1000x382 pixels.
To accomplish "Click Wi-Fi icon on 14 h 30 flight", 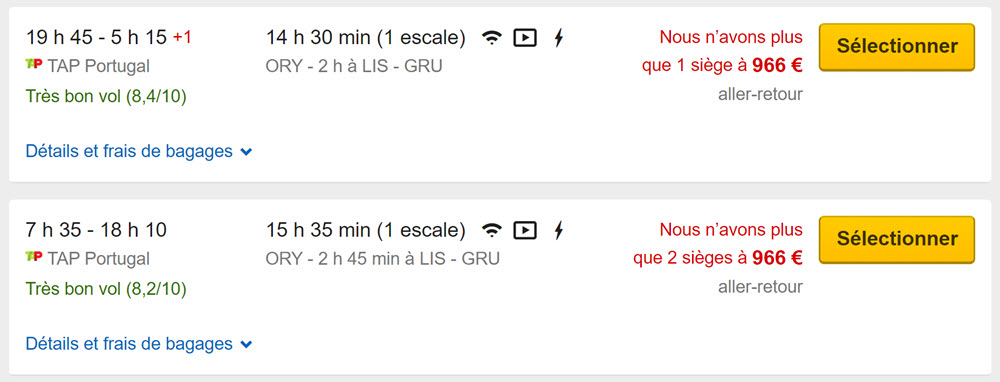I will tap(491, 38).
